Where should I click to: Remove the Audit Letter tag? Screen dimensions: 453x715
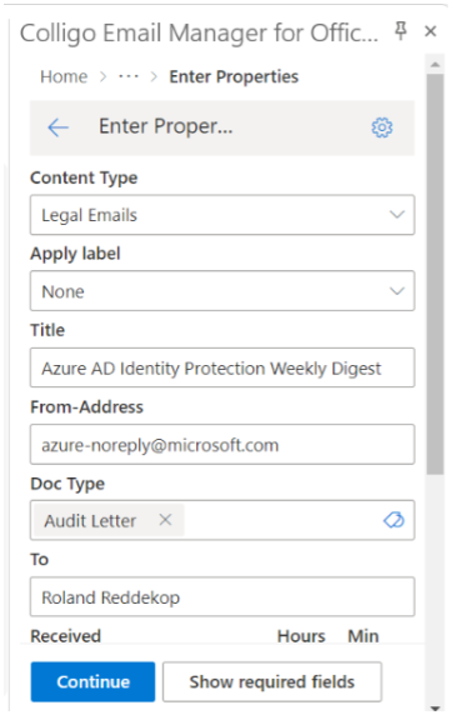point(165,519)
